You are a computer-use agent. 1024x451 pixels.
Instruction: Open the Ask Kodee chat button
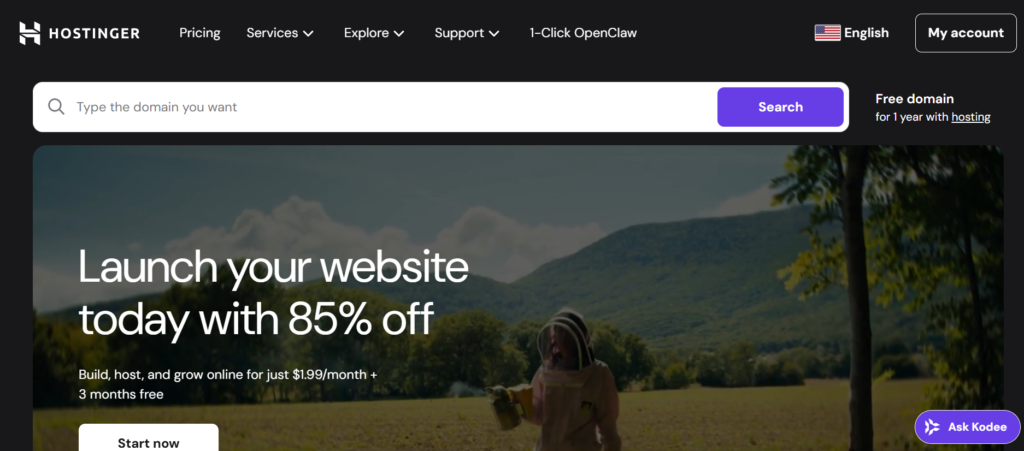(968, 427)
